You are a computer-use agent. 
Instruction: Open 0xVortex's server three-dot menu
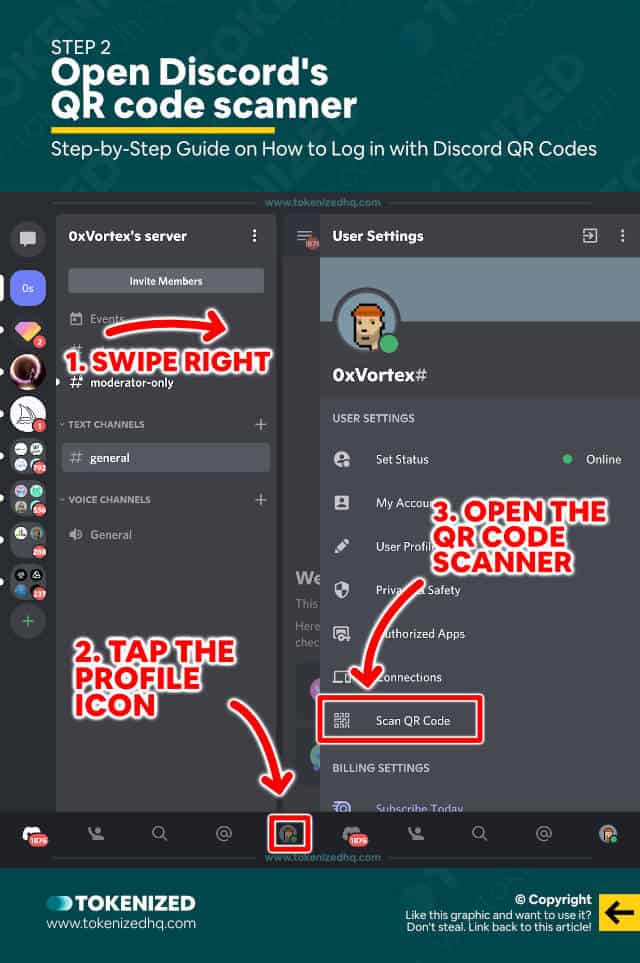pyautogui.click(x=254, y=236)
